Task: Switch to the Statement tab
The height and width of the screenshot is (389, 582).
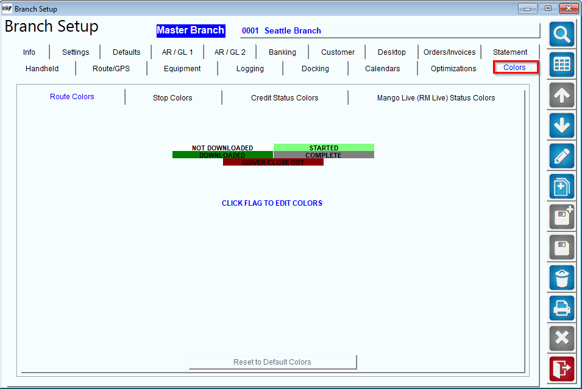Action: coord(510,52)
